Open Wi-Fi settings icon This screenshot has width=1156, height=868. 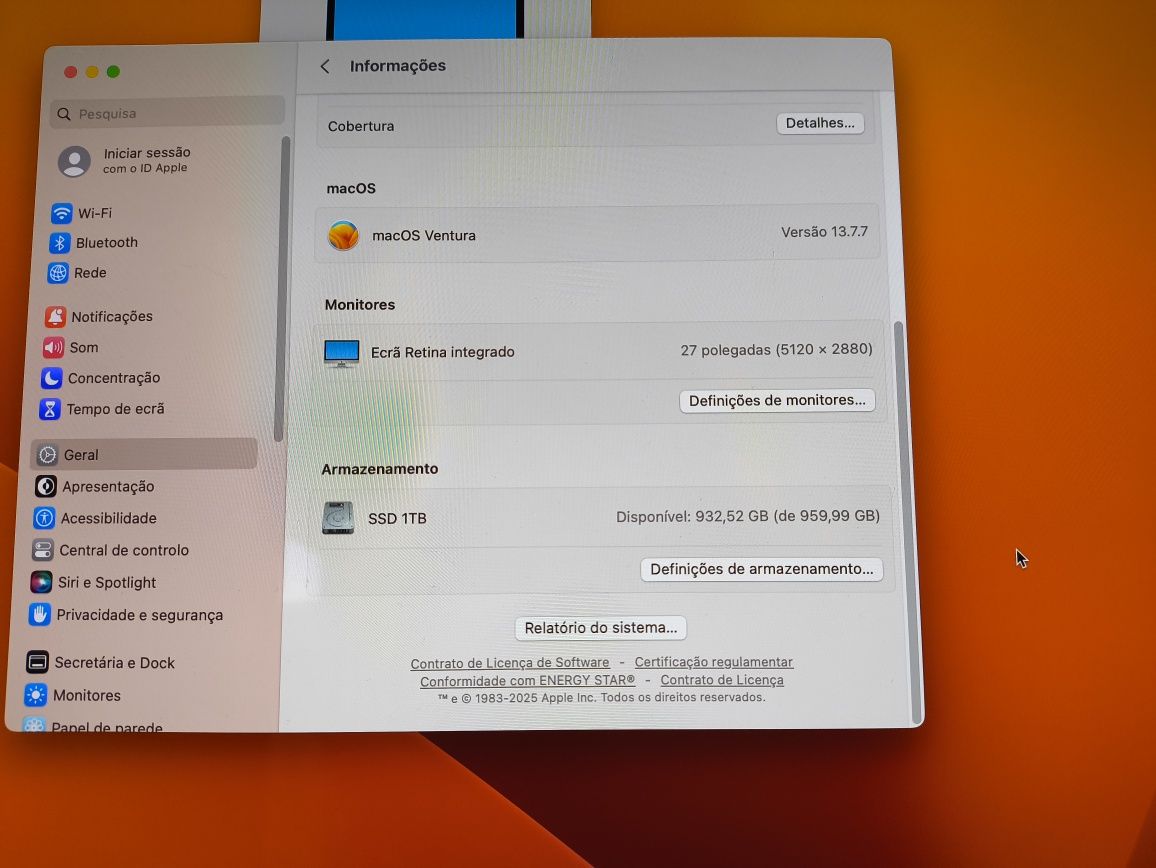(62, 213)
